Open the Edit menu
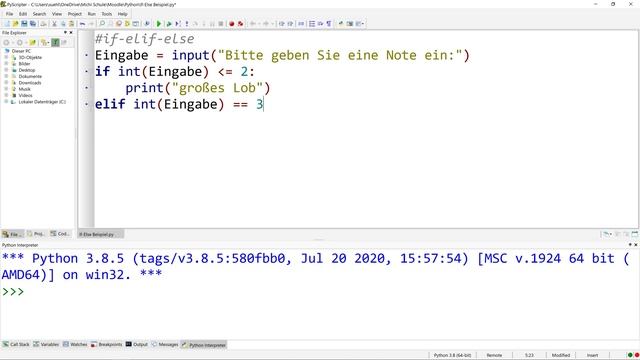 pos(23,14)
